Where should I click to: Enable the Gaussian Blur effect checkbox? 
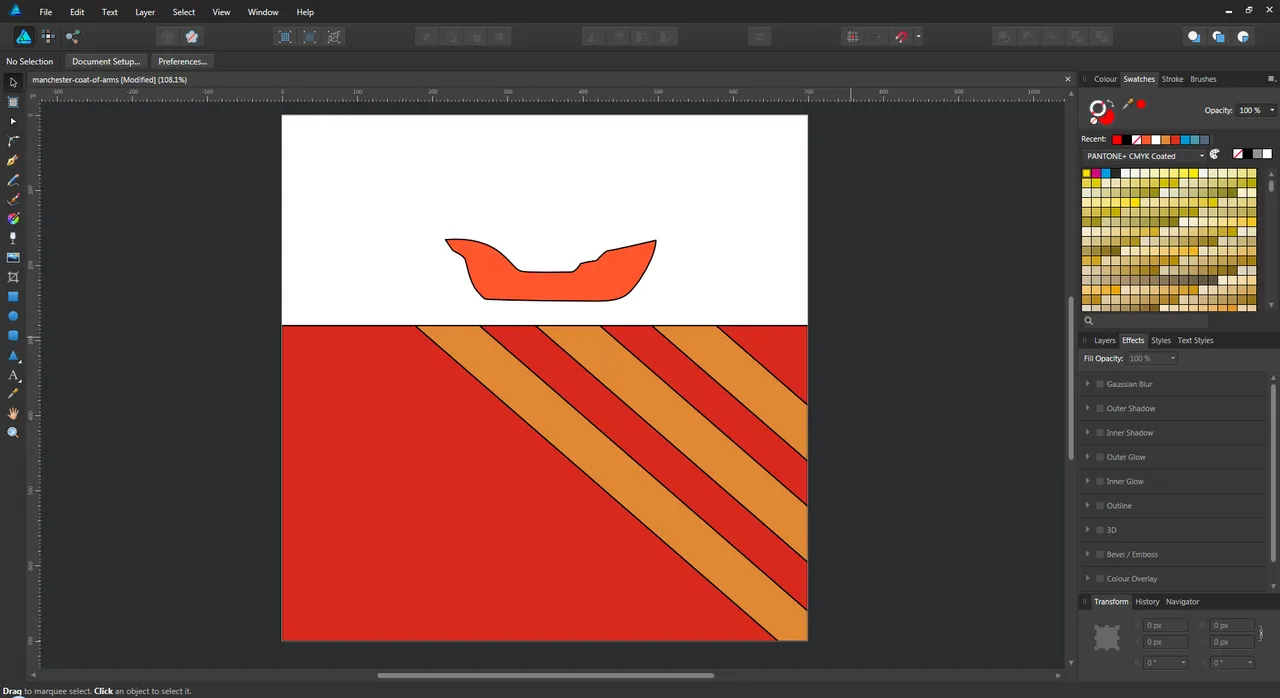pyautogui.click(x=1100, y=384)
